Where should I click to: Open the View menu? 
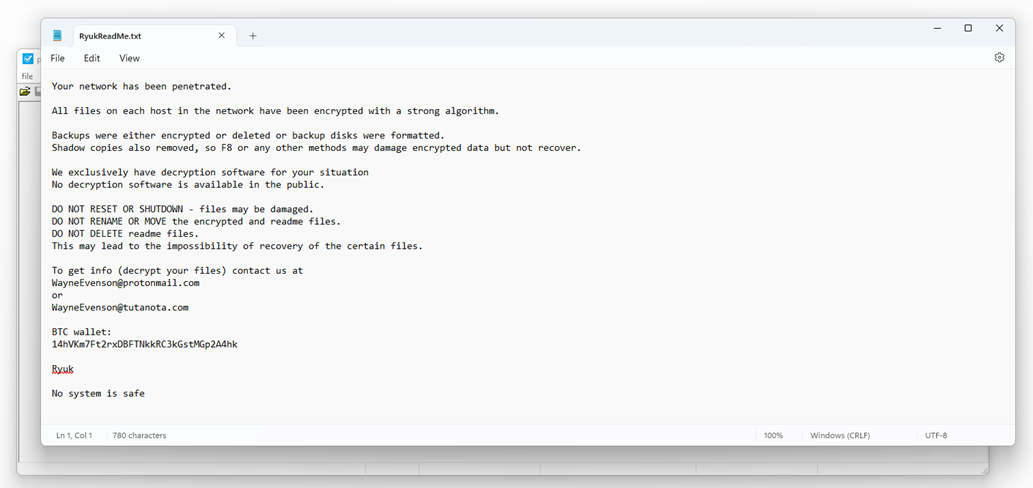click(x=130, y=59)
